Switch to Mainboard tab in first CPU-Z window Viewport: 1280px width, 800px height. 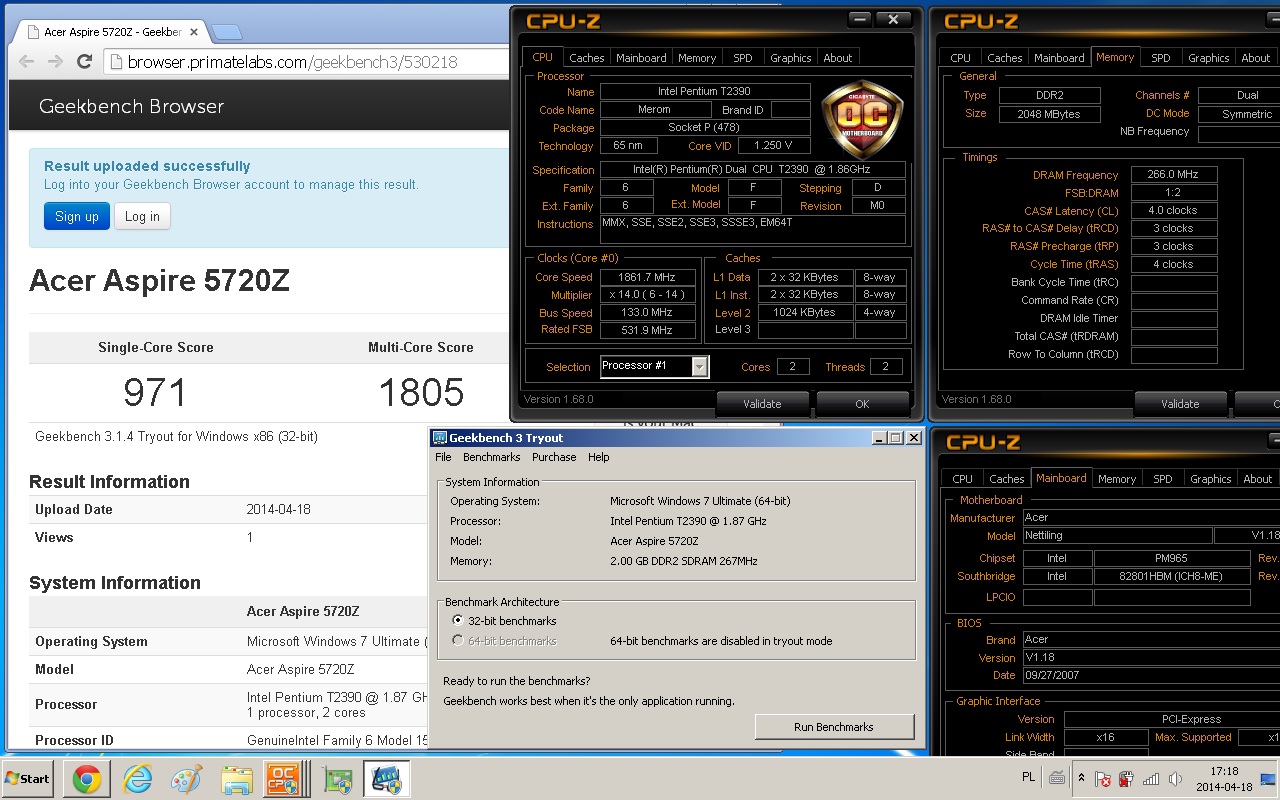click(x=641, y=58)
